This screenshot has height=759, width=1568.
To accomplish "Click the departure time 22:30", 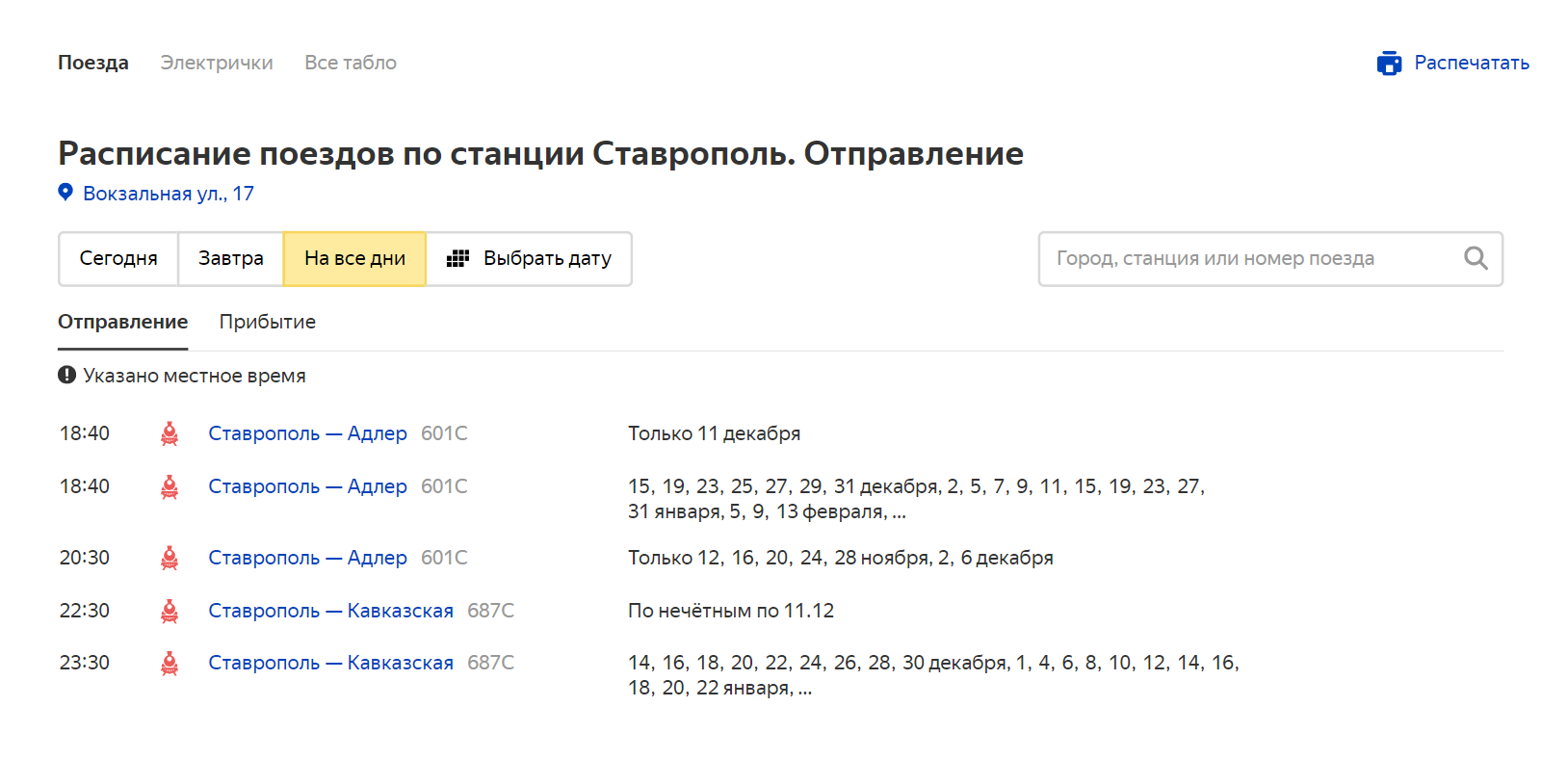I will point(85,611).
